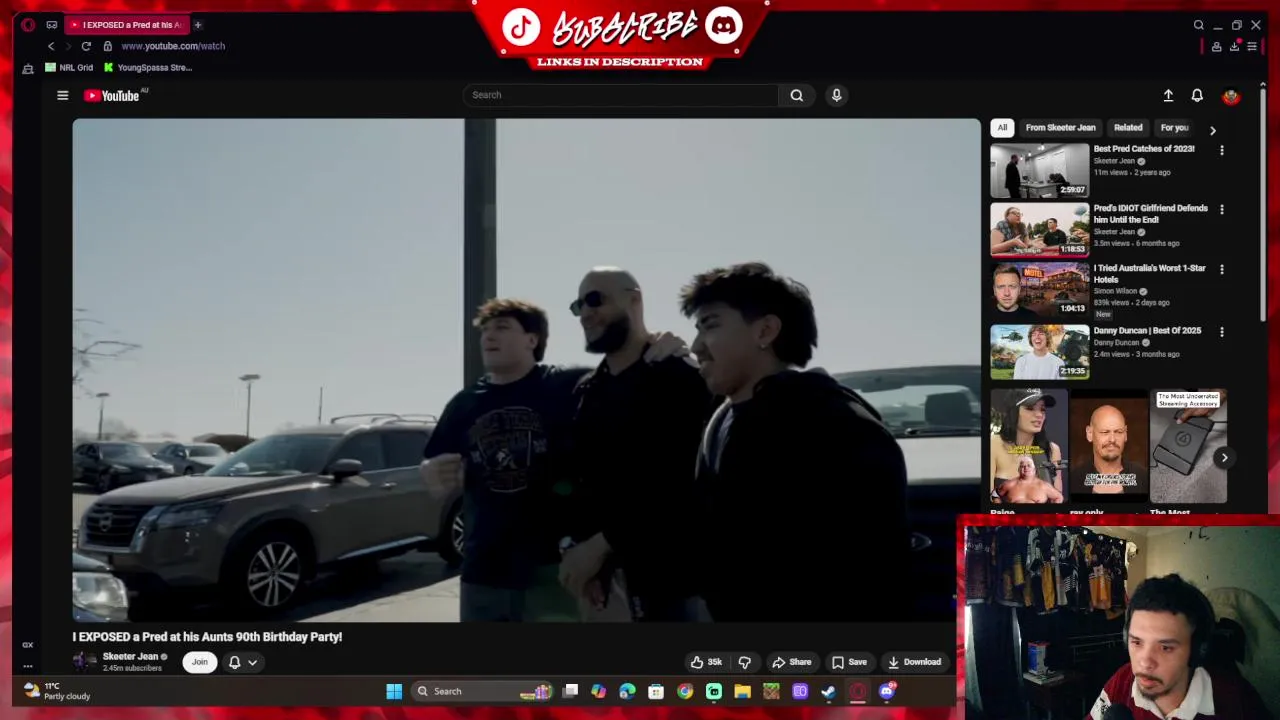Open the YouTube upload/create icon
The width and height of the screenshot is (1280, 720).
point(1168,96)
